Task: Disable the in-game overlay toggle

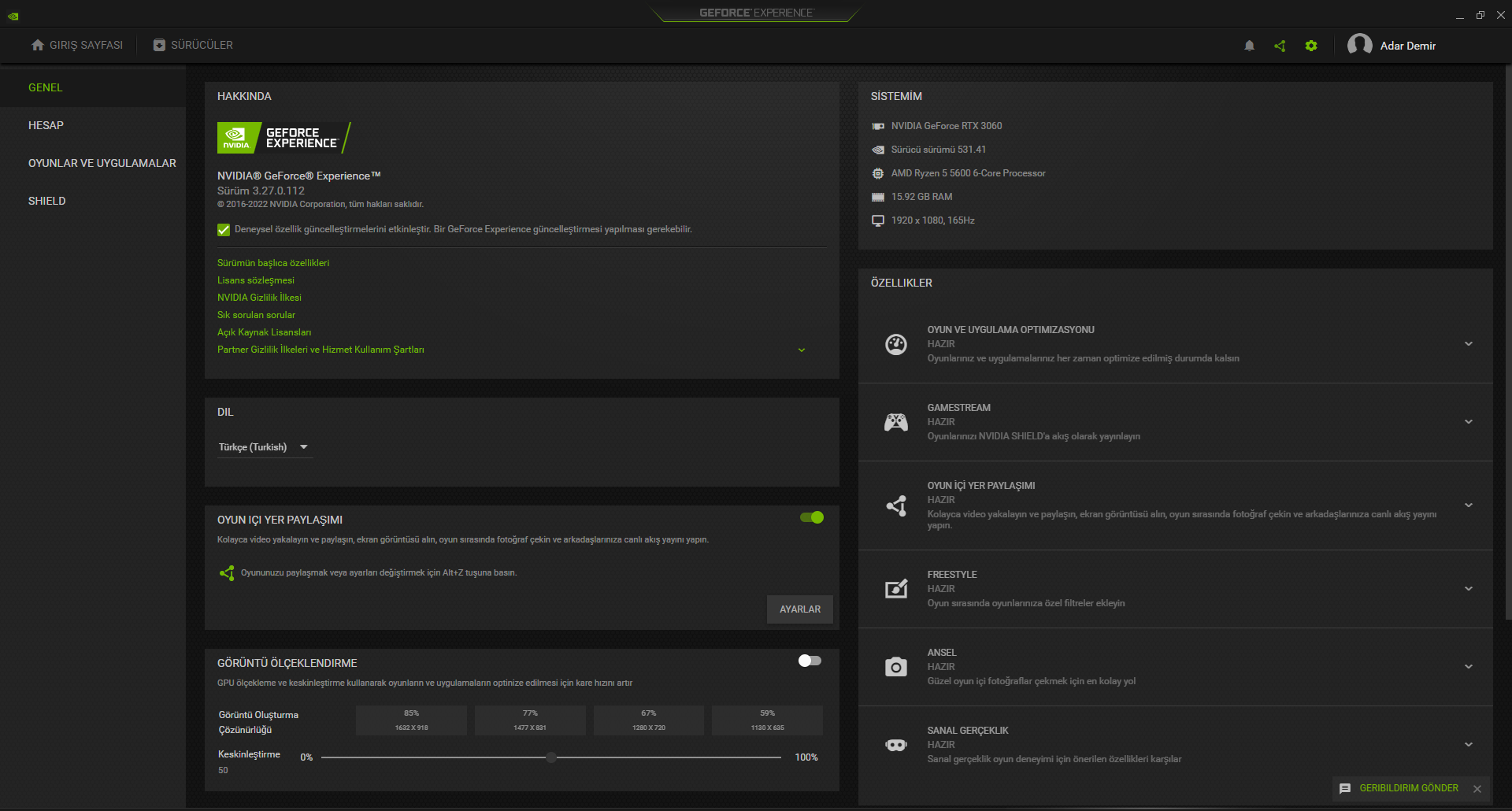Action: 812,517
